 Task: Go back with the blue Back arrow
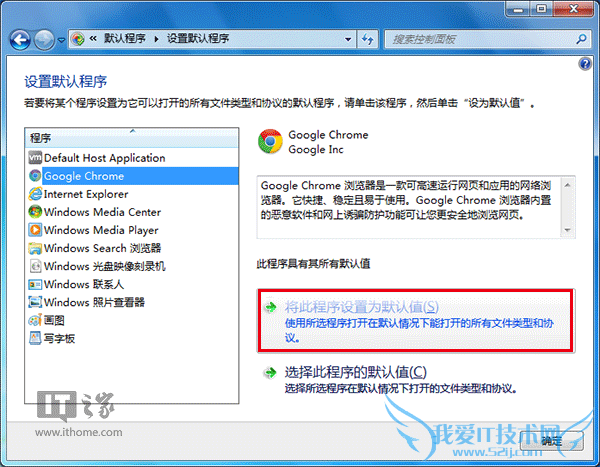pyautogui.click(x=20, y=39)
